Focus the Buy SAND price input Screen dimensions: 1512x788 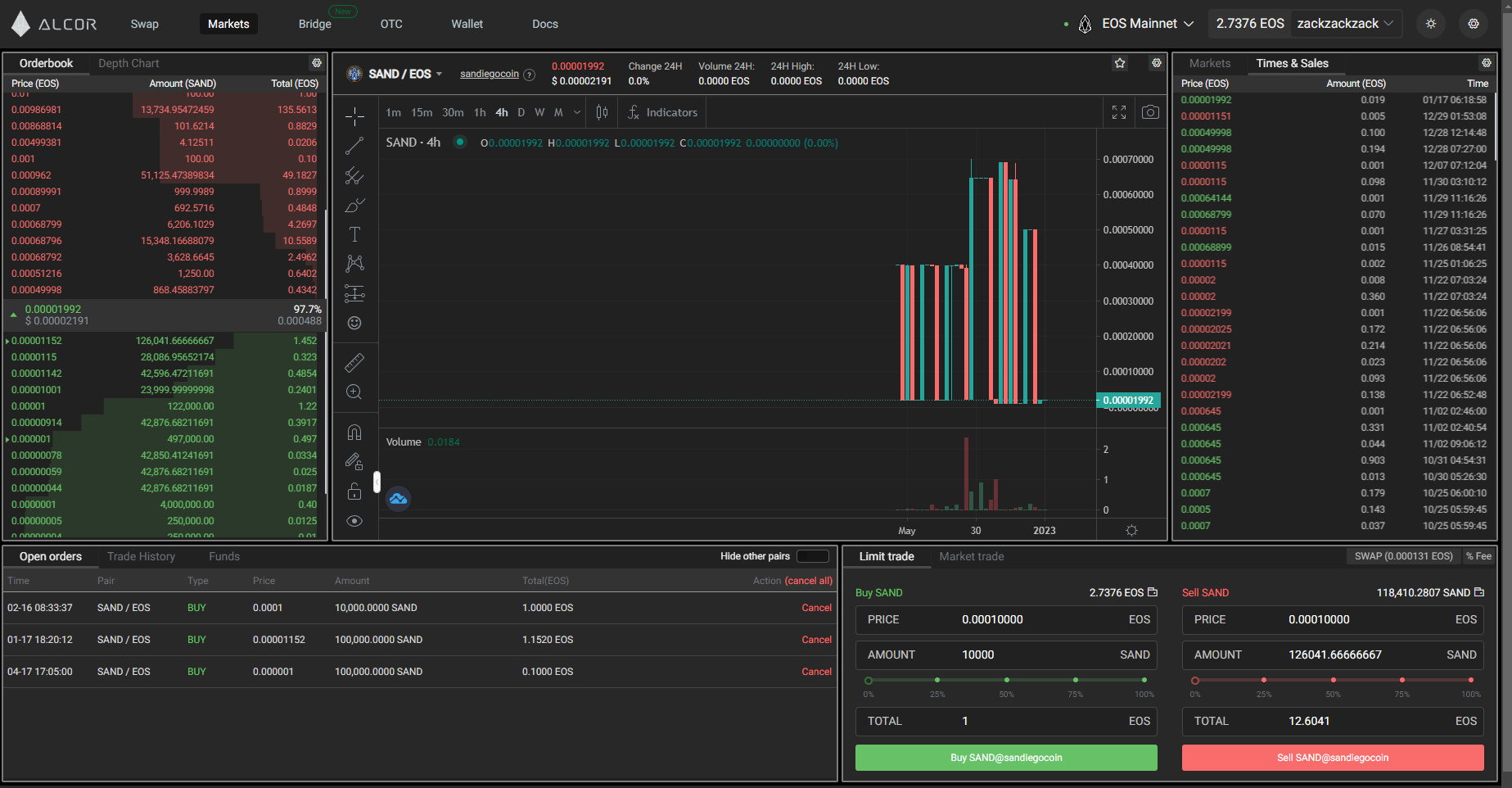(x=1006, y=620)
